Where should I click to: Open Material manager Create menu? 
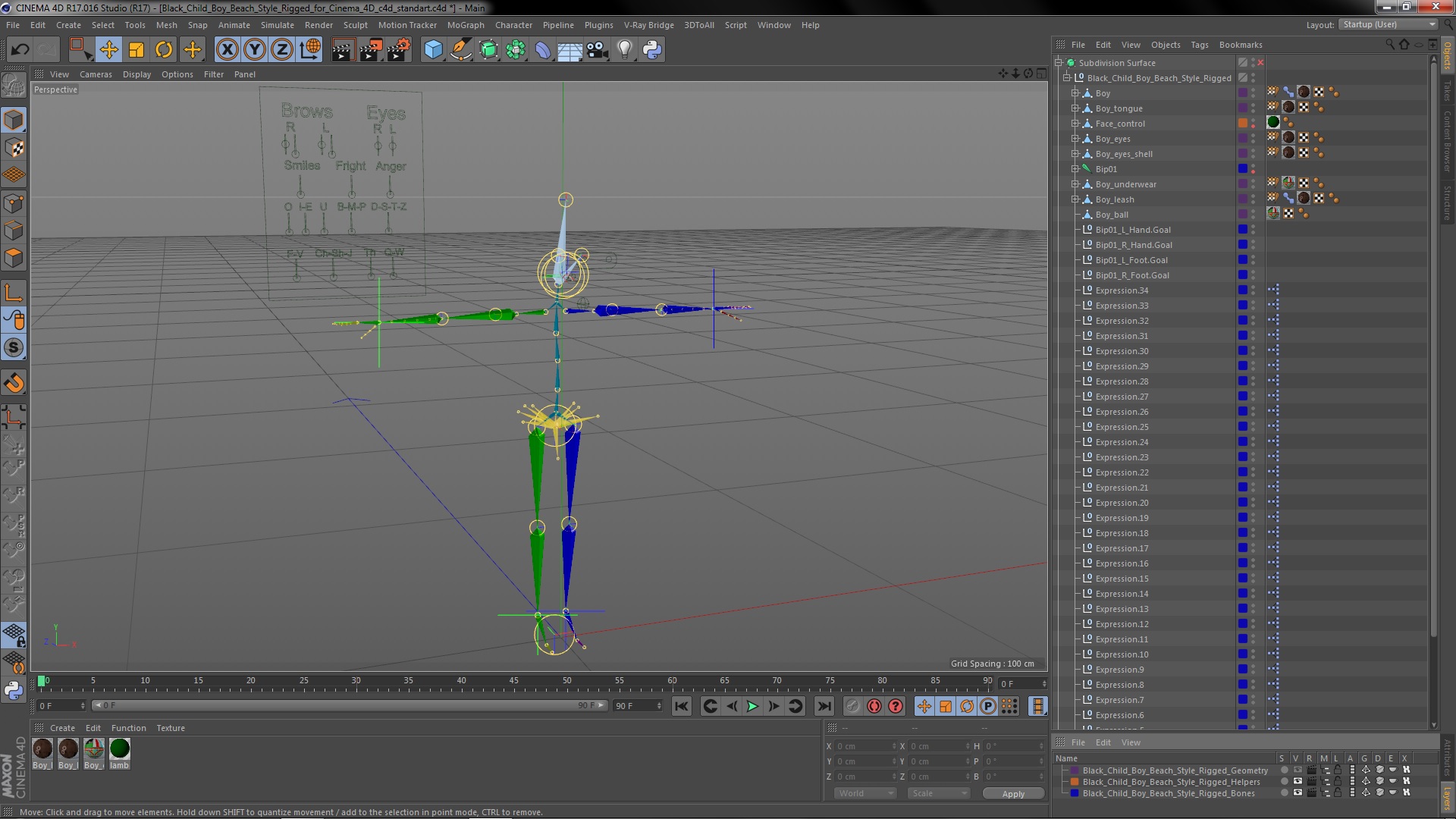pos(62,728)
